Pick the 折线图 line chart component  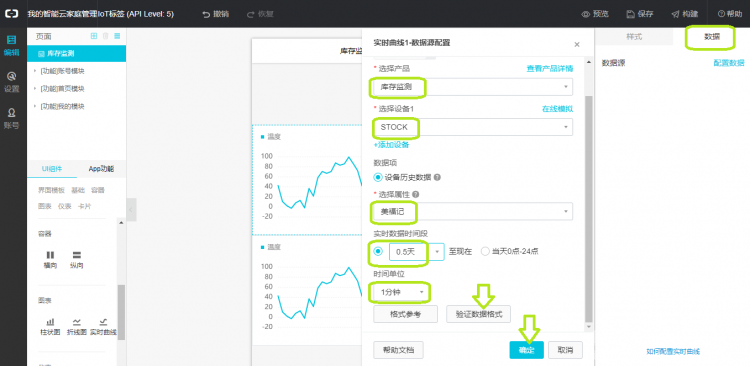pyautogui.click(x=77, y=326)
